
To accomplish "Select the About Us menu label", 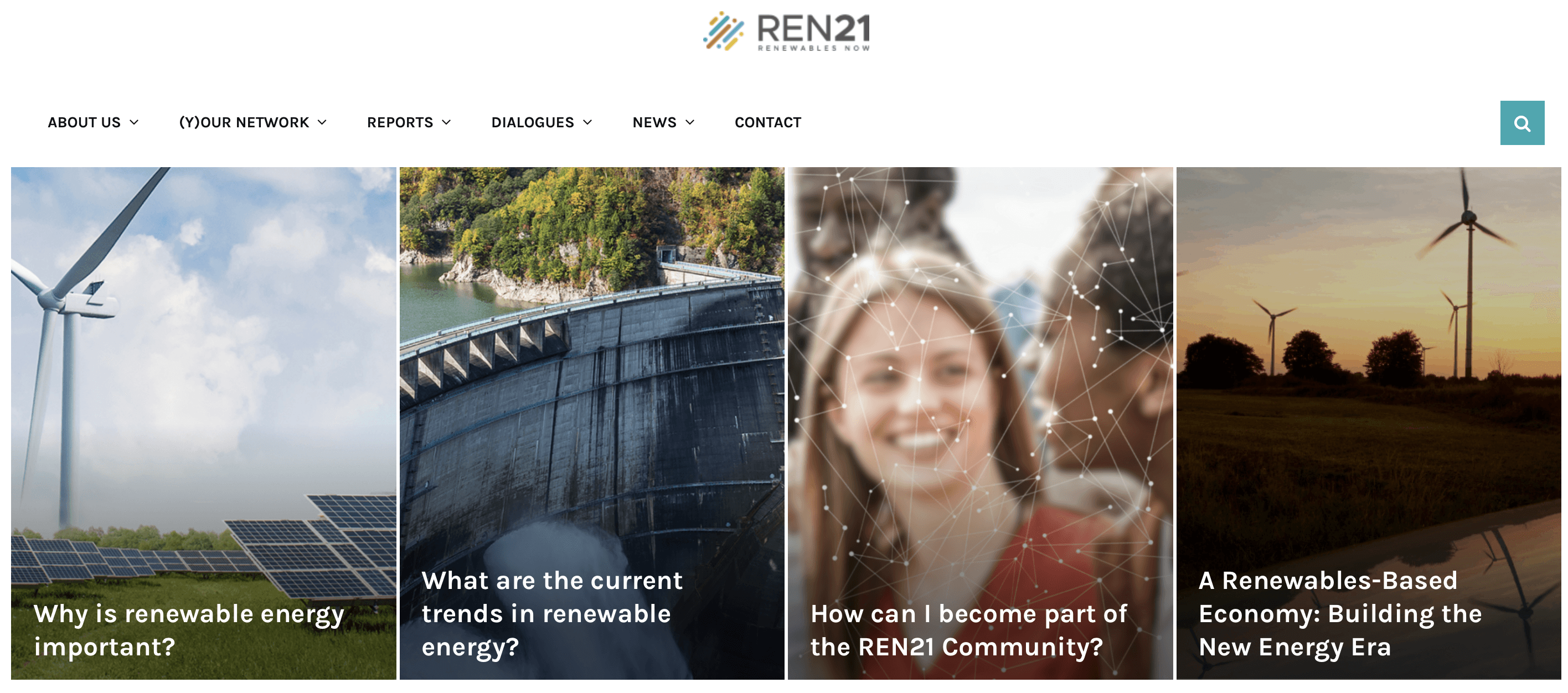I will tap(84, 122).
